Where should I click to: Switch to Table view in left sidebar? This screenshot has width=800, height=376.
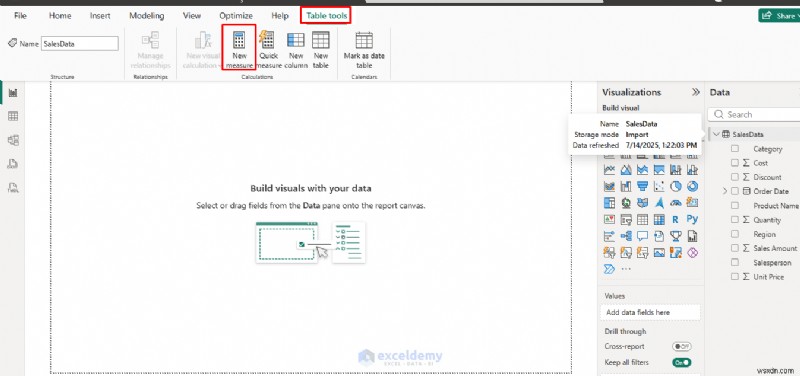pyautogui.click(x=13, y=116)
